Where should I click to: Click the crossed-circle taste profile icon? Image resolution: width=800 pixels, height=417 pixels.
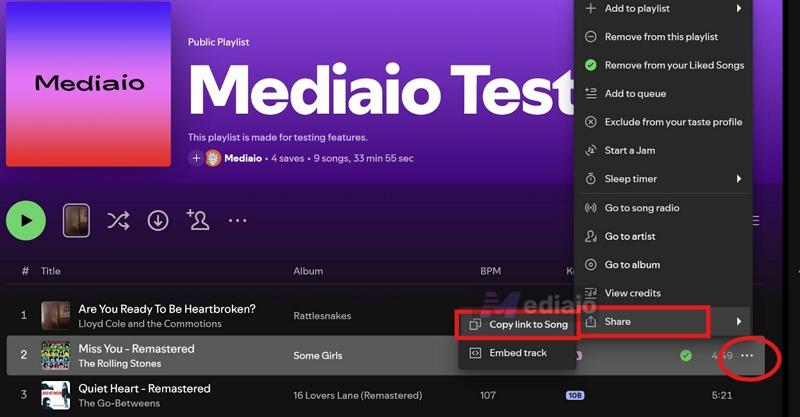[590, 122]
